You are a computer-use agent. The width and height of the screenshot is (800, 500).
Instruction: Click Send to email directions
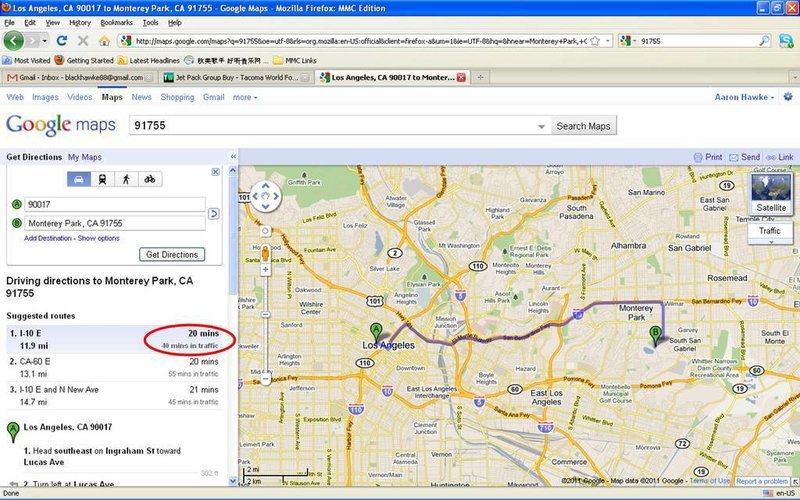[744, 157]
